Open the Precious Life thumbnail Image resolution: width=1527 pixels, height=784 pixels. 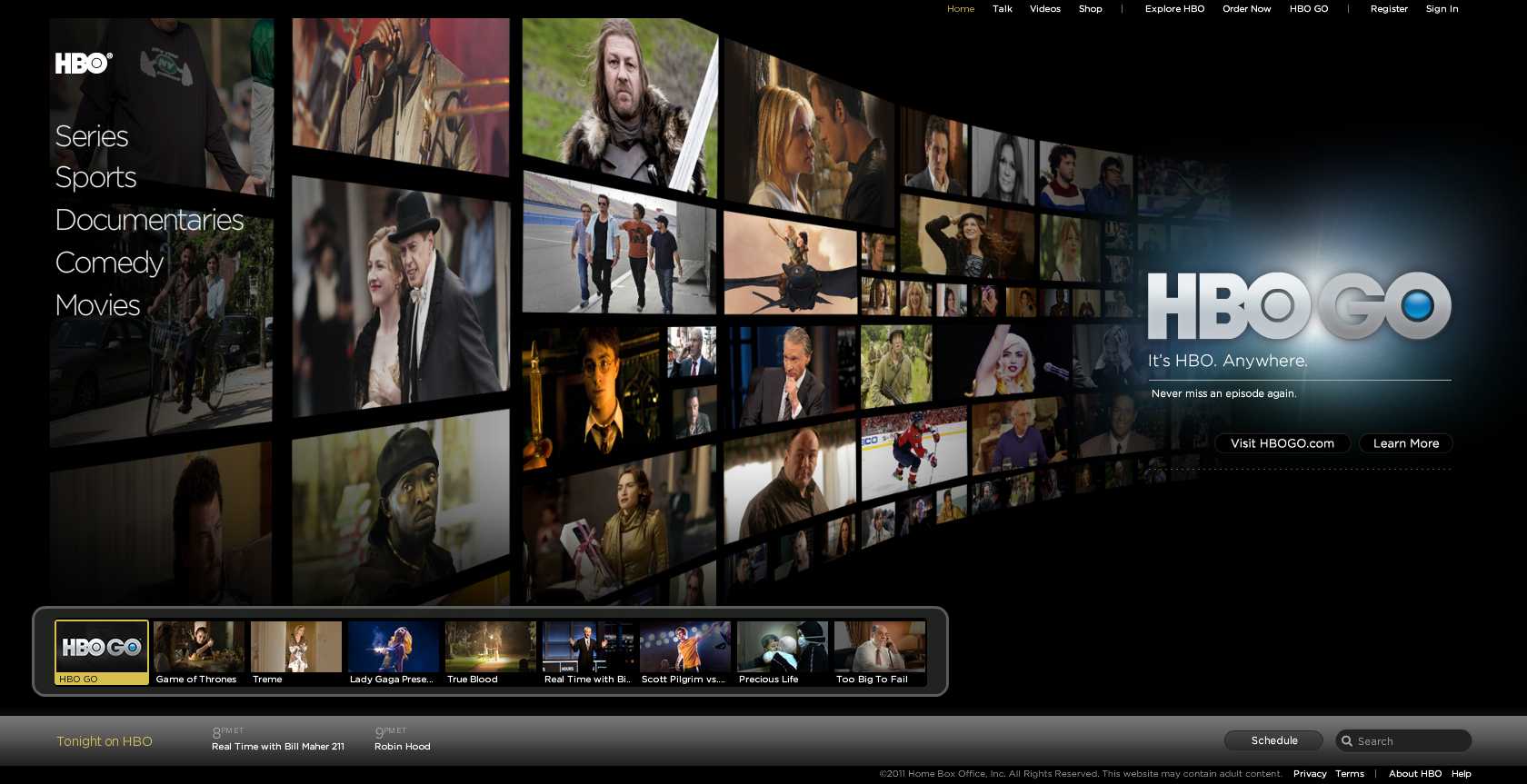coord(783,651)
